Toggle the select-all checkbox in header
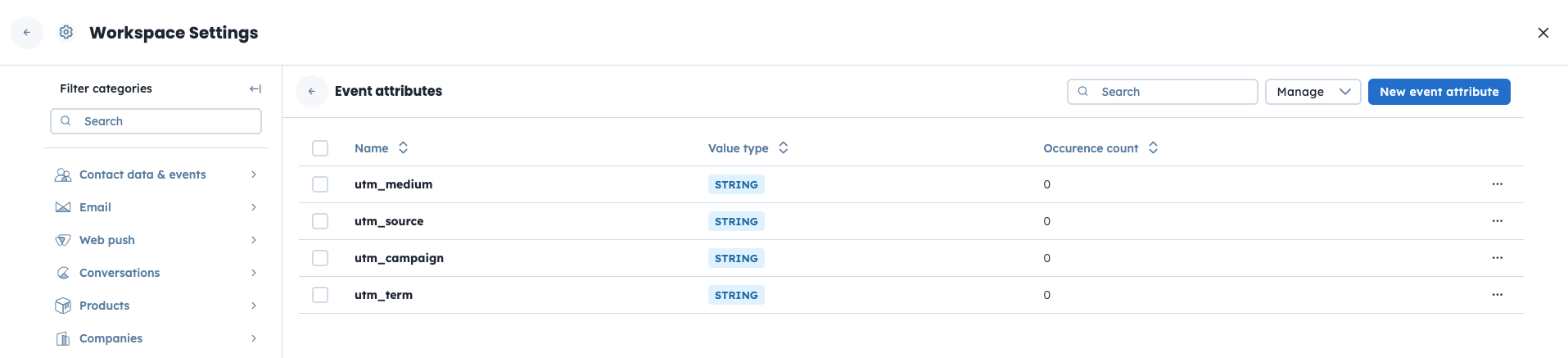This screenshot has width=1568, height=358. click(x=320, y=148)
